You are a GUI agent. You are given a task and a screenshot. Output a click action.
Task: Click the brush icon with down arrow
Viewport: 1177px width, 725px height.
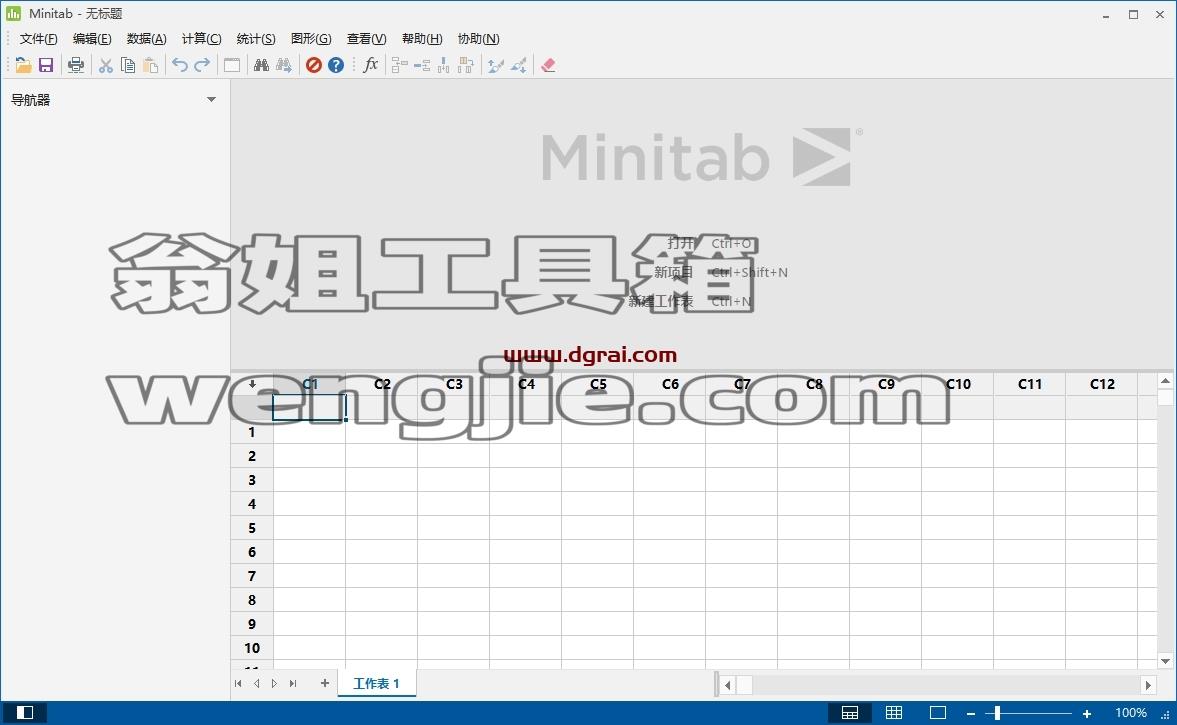pyautogui.click(x=519, y=65)
